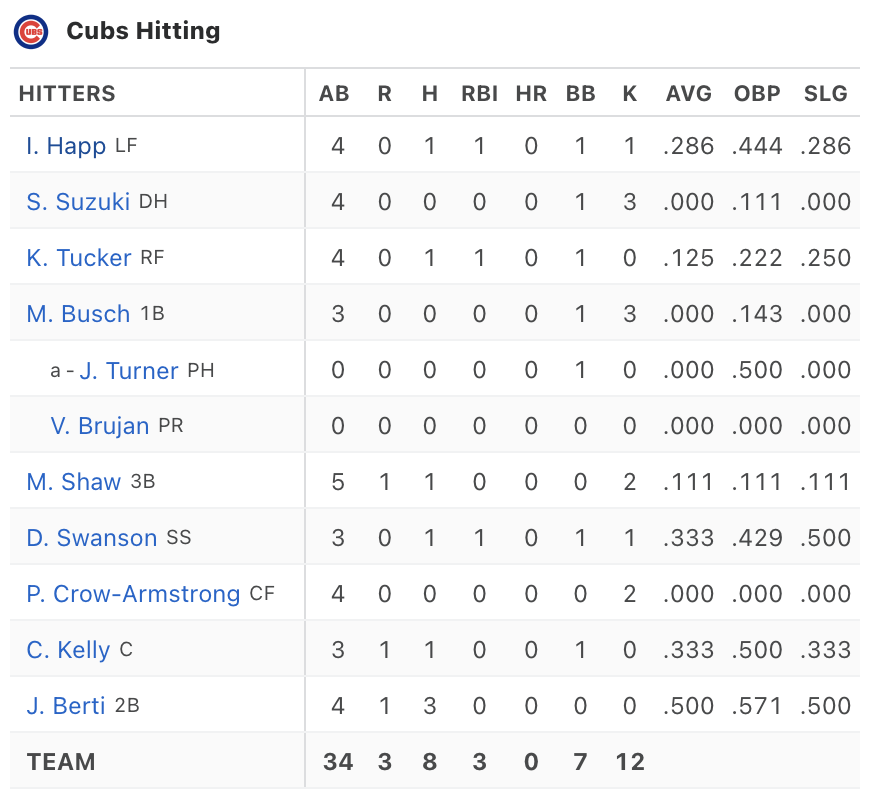
Task: Select K. Tucker player name
Action: coord(79,258)
